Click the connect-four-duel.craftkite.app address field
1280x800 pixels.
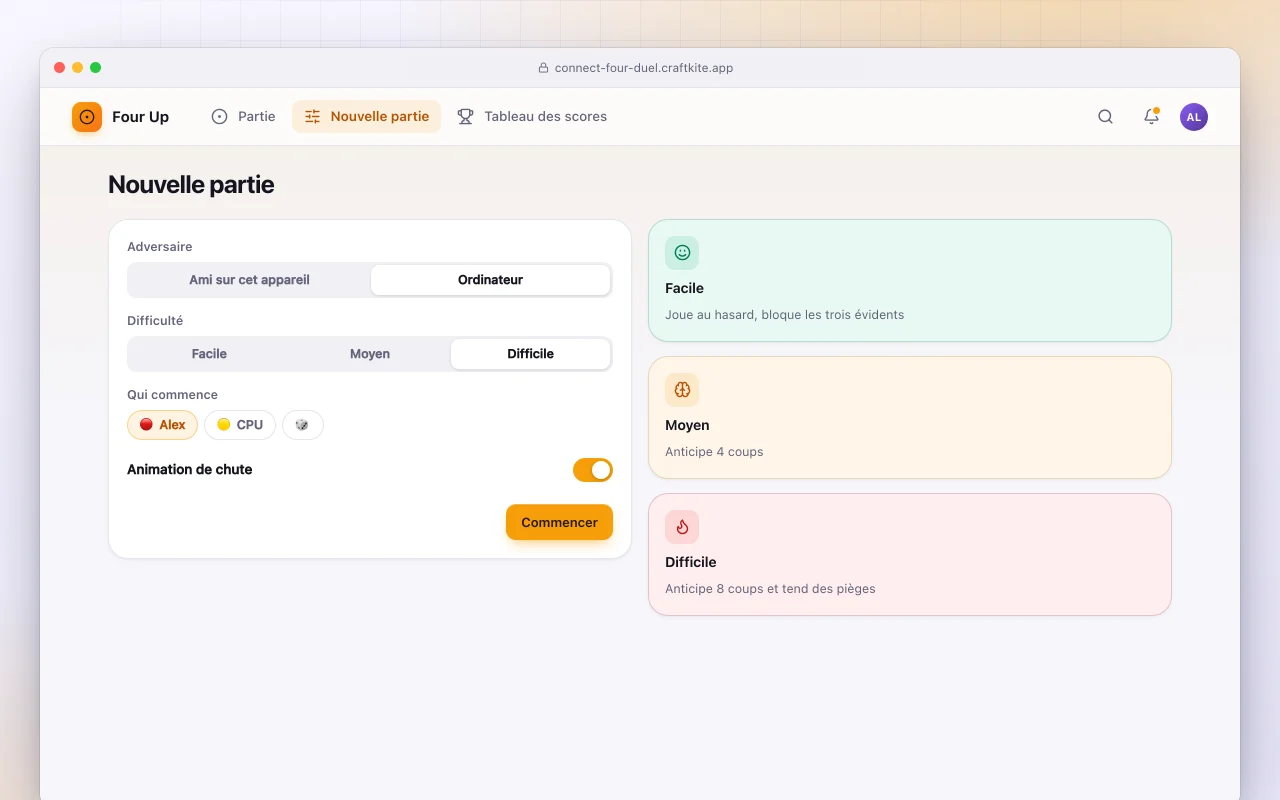640,68
